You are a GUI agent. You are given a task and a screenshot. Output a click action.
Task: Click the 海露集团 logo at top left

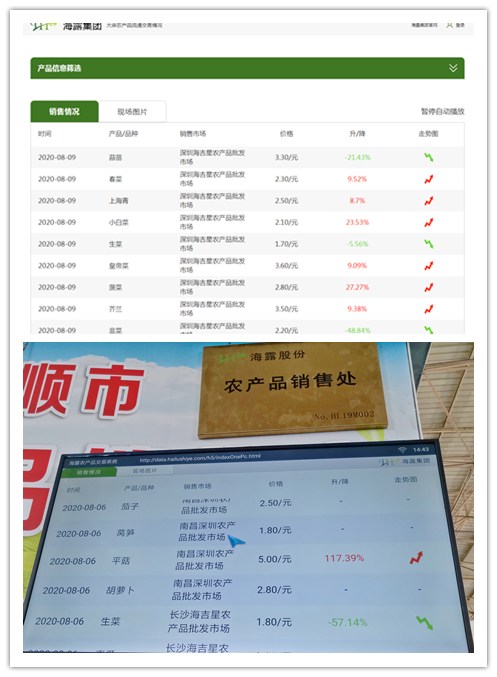(x=66, y=25)
